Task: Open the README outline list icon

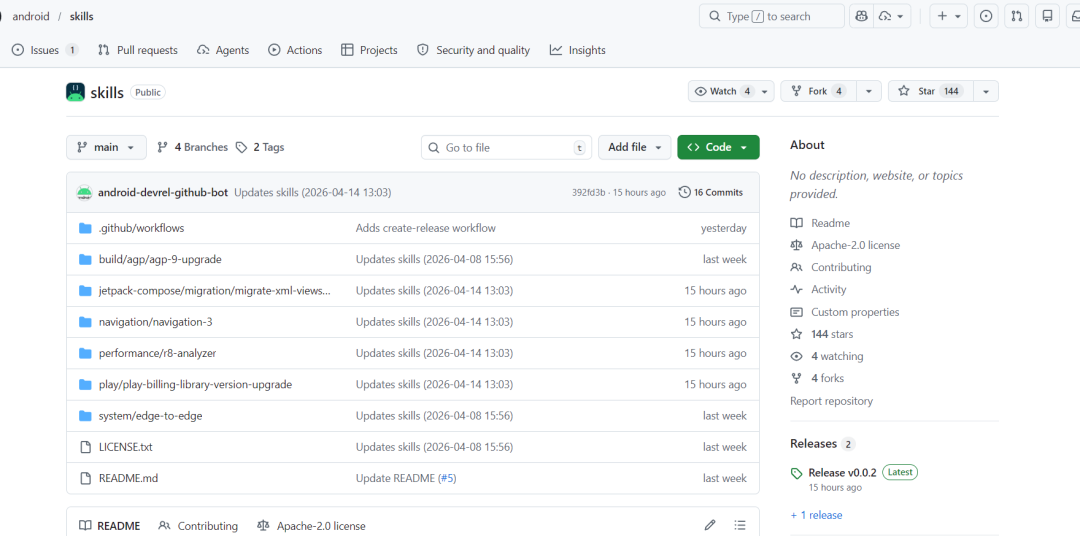Action: (x=740, y=526)
